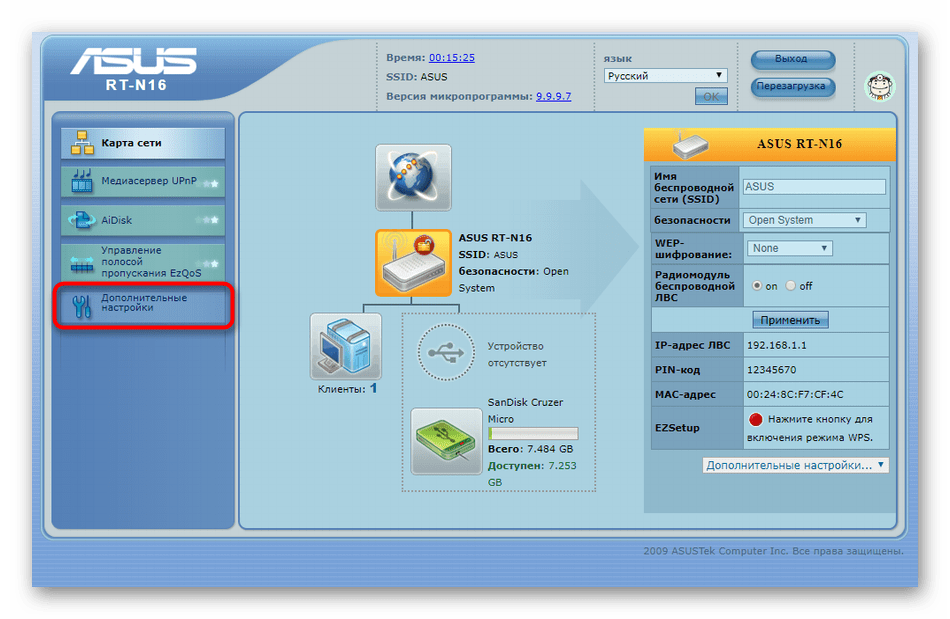
Task: Click Устройство отсутствует text
Action: (517, 354)
